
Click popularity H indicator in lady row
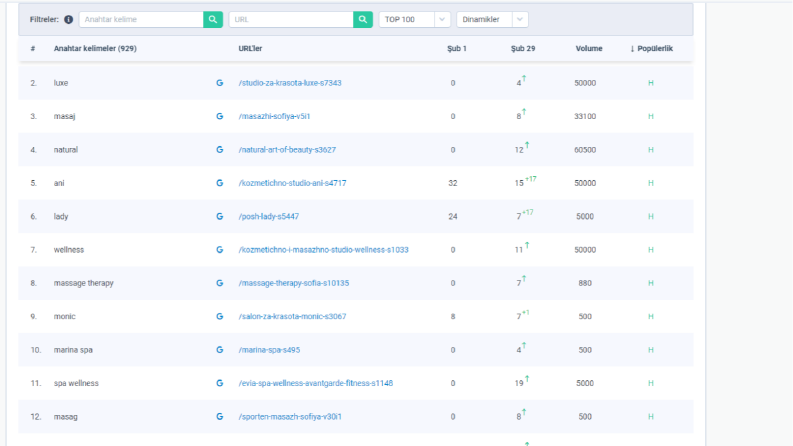point(651,216)
